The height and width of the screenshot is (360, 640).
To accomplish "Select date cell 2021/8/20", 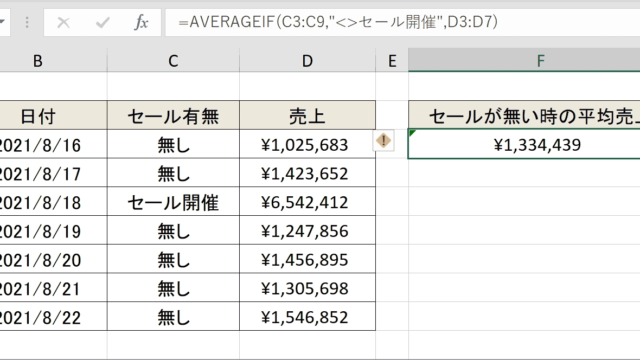I will tap(53, 259).
